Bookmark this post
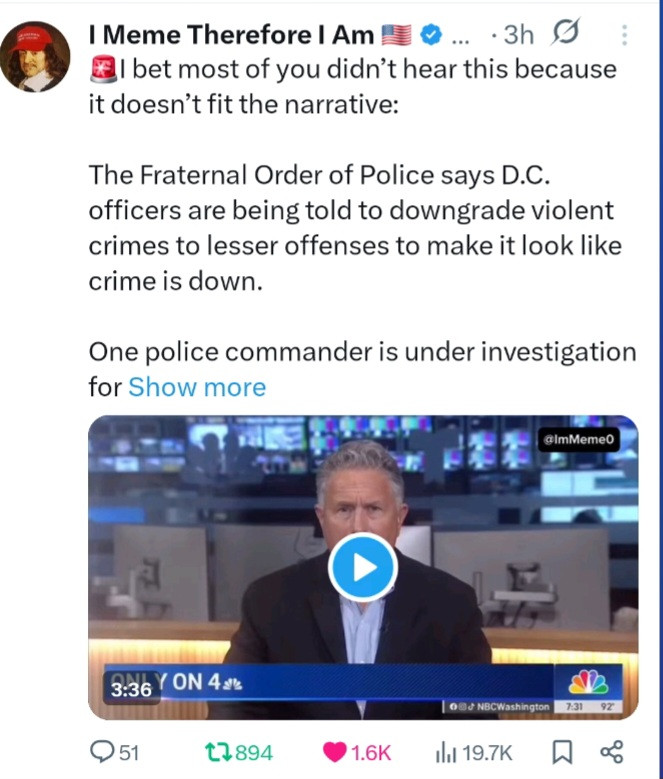The image size is (663, 779). (562, 752)
